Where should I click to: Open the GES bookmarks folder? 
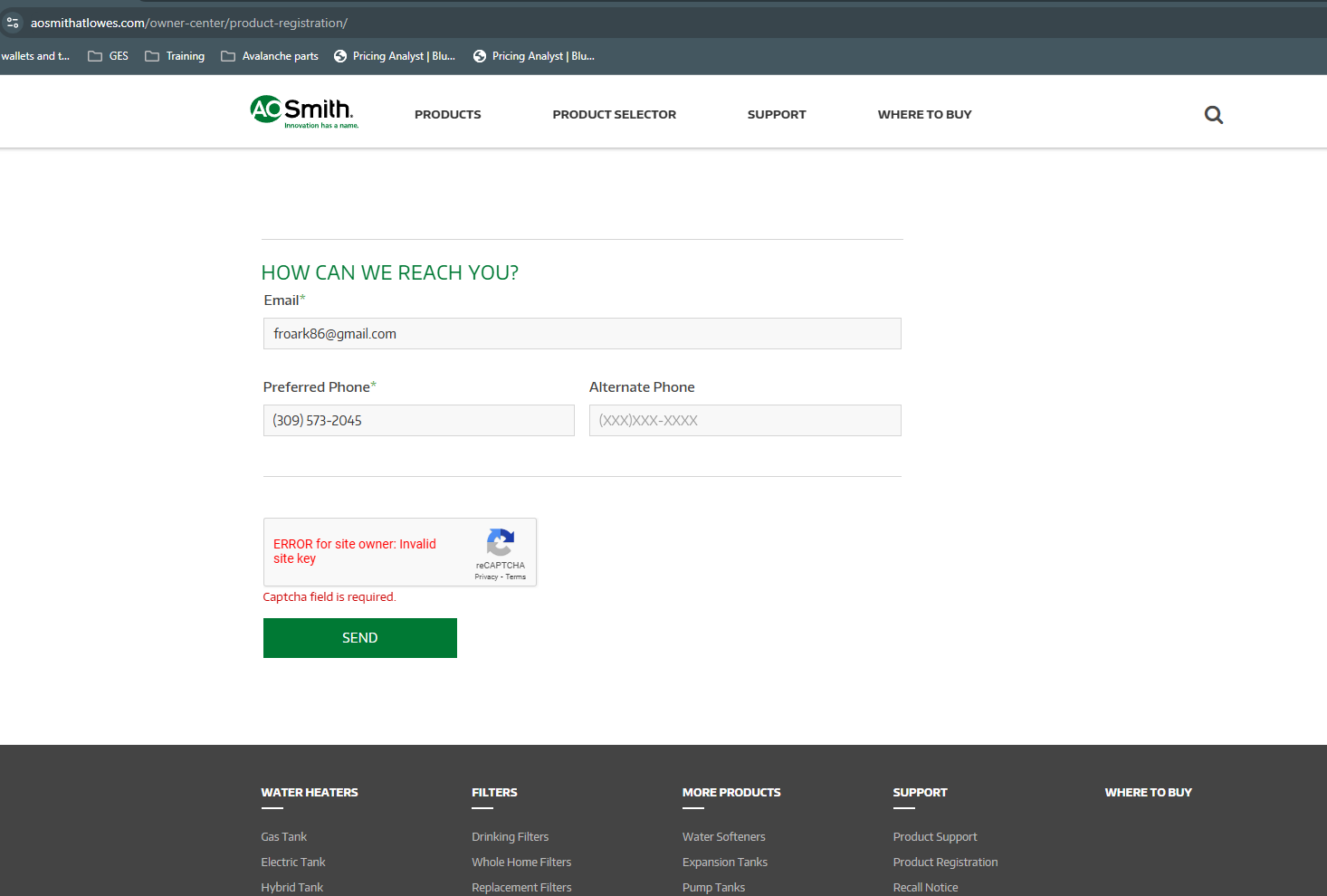pos(109,56)
